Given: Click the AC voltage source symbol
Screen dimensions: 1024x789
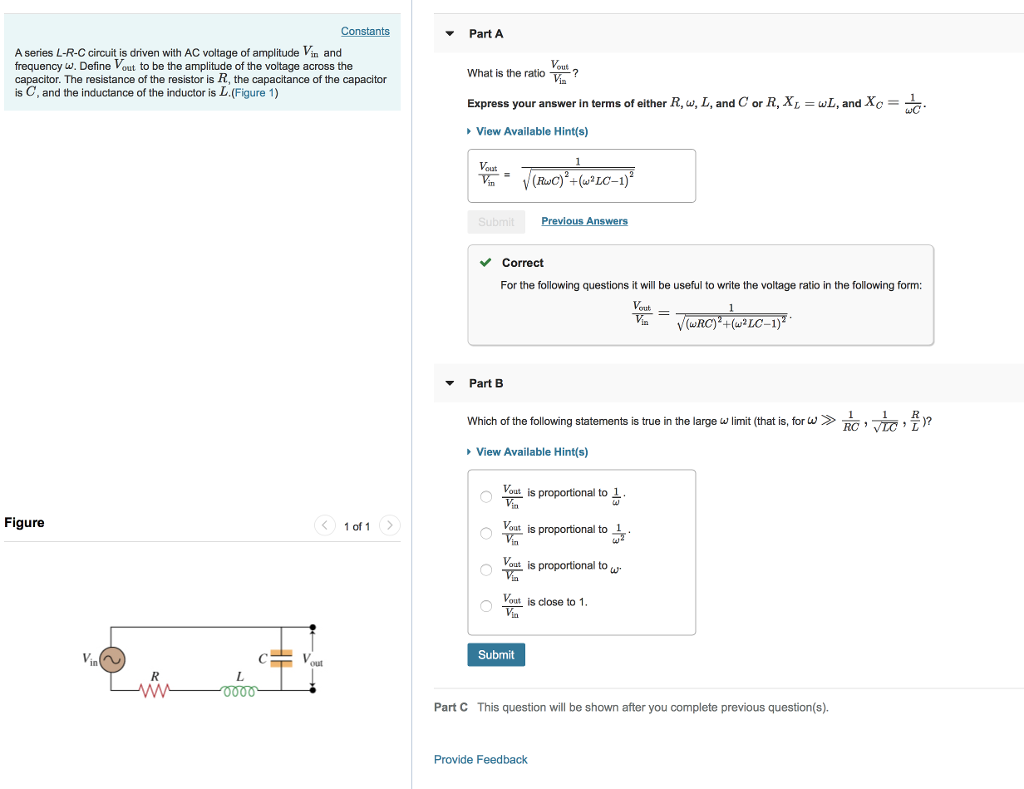Looking at the screenshot, I should pos(110,659).
